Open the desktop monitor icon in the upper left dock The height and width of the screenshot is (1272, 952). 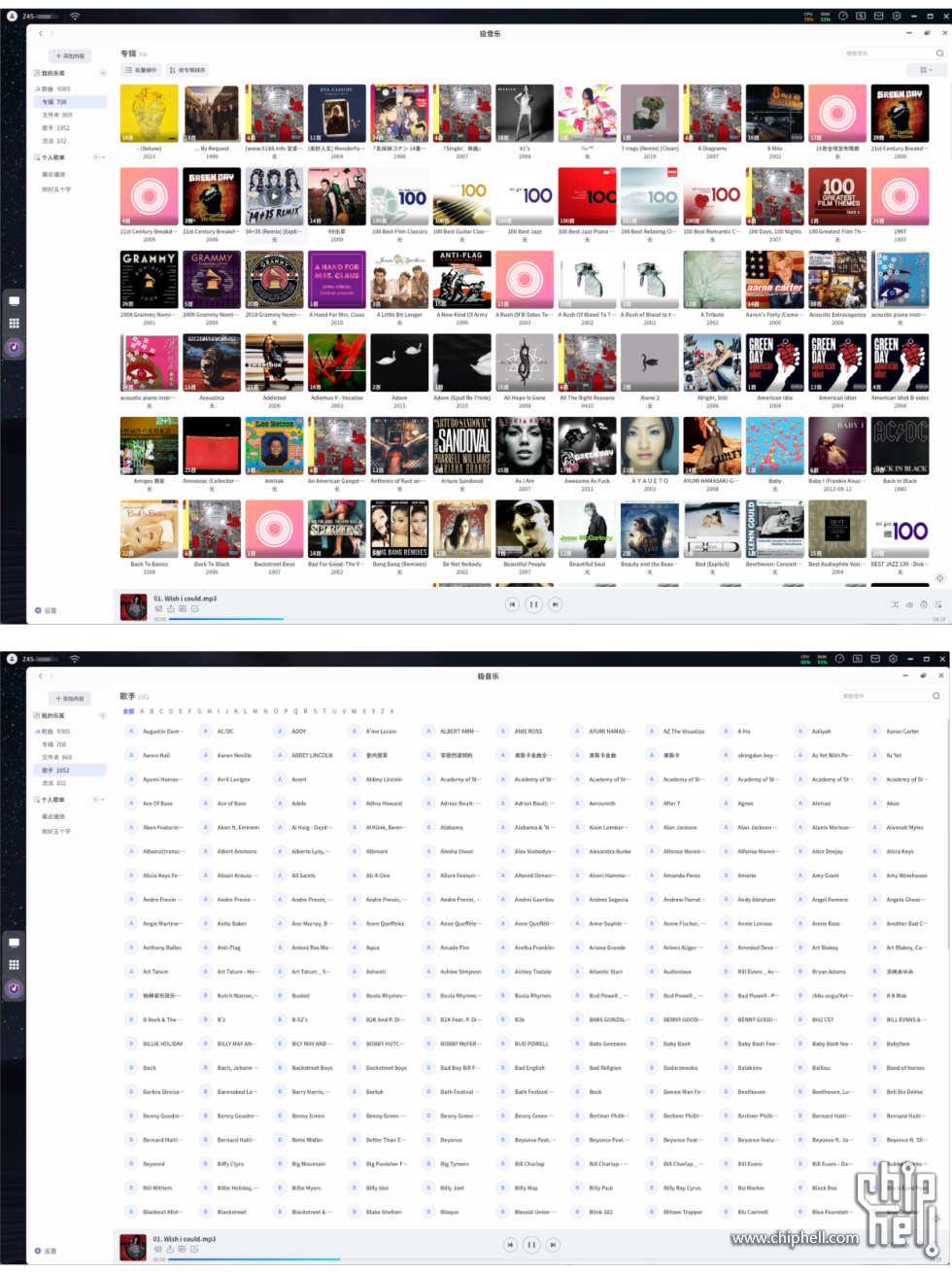pyautogui.click(x=14, y=300)
